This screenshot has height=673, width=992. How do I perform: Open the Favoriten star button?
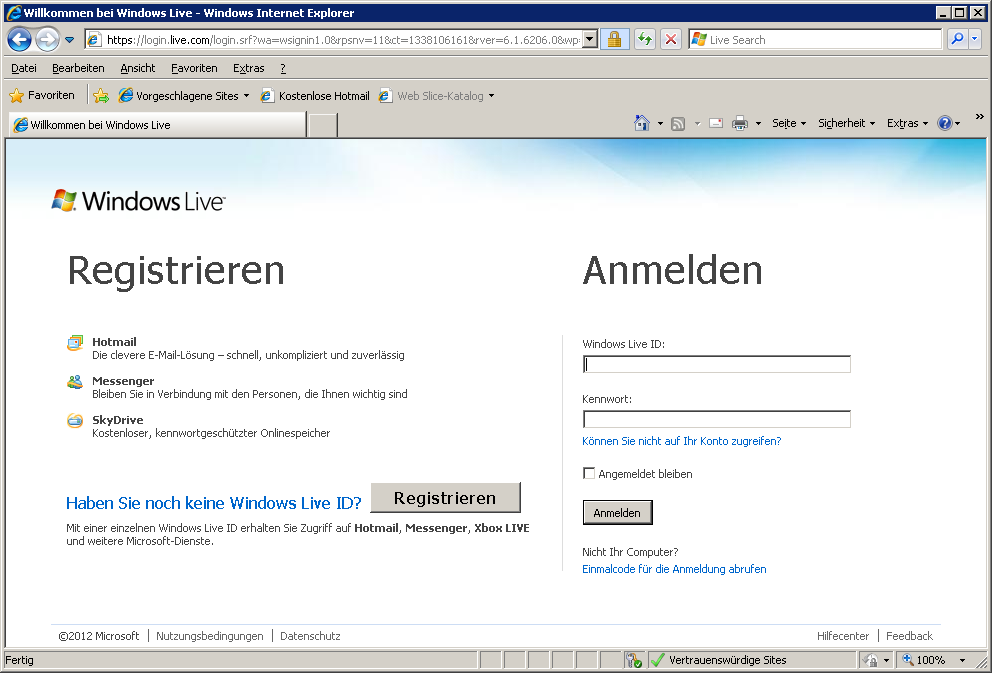coord(42,96)
